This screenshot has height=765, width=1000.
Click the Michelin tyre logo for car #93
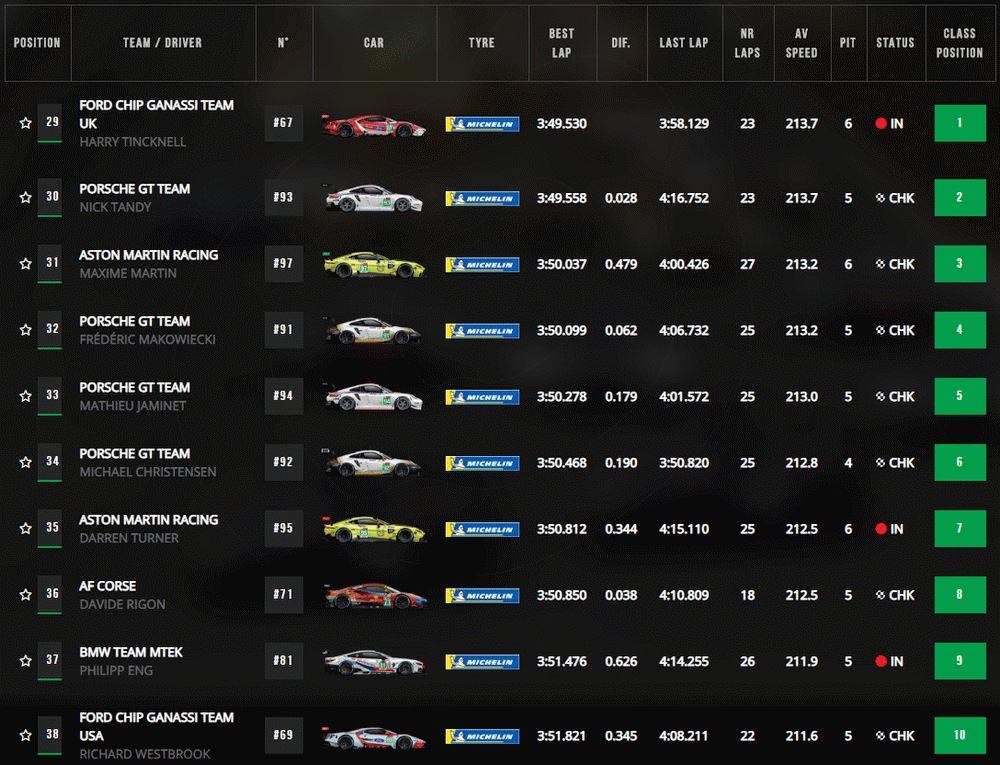click(482, 198)
